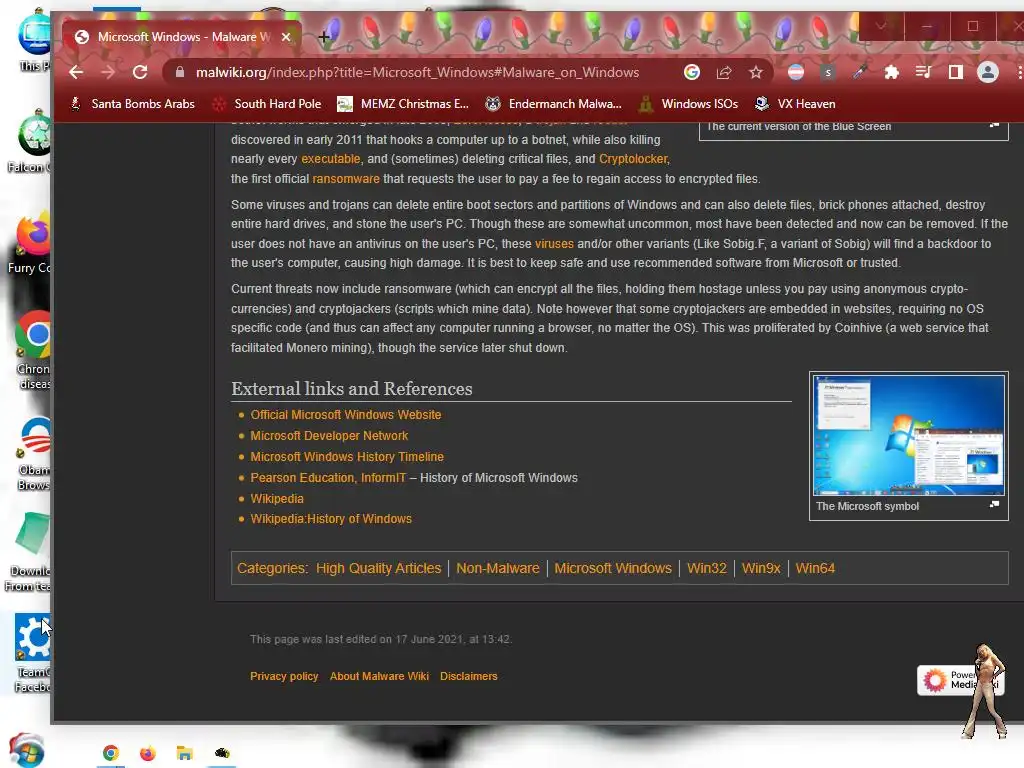
Task: Enlarge the Blue Screen caption image icon
Action: (x=994, y=124)
